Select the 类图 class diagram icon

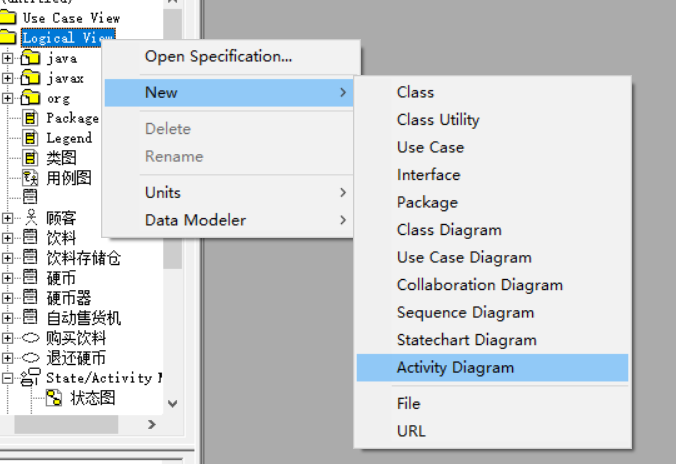tap(30, 158)
